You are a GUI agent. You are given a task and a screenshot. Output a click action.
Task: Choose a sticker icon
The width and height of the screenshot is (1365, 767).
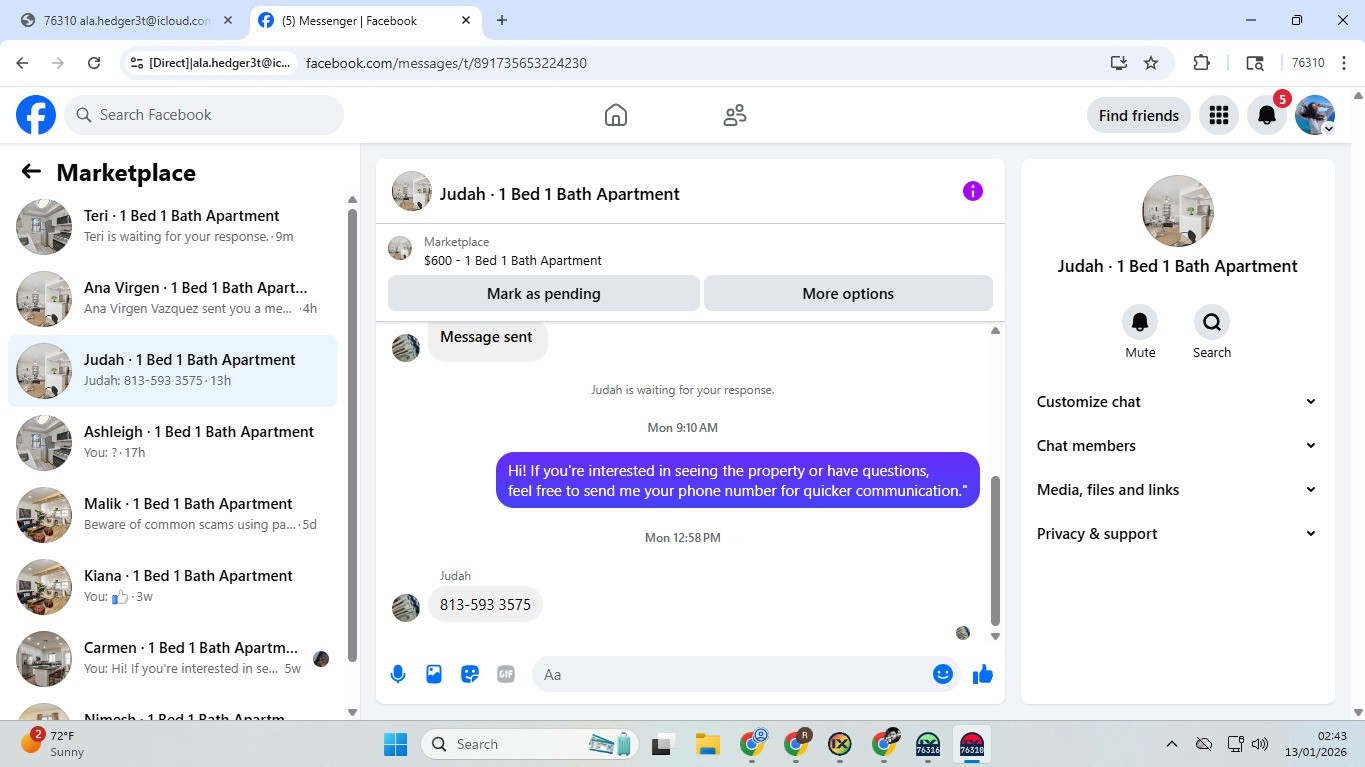(x=470, y=674)
